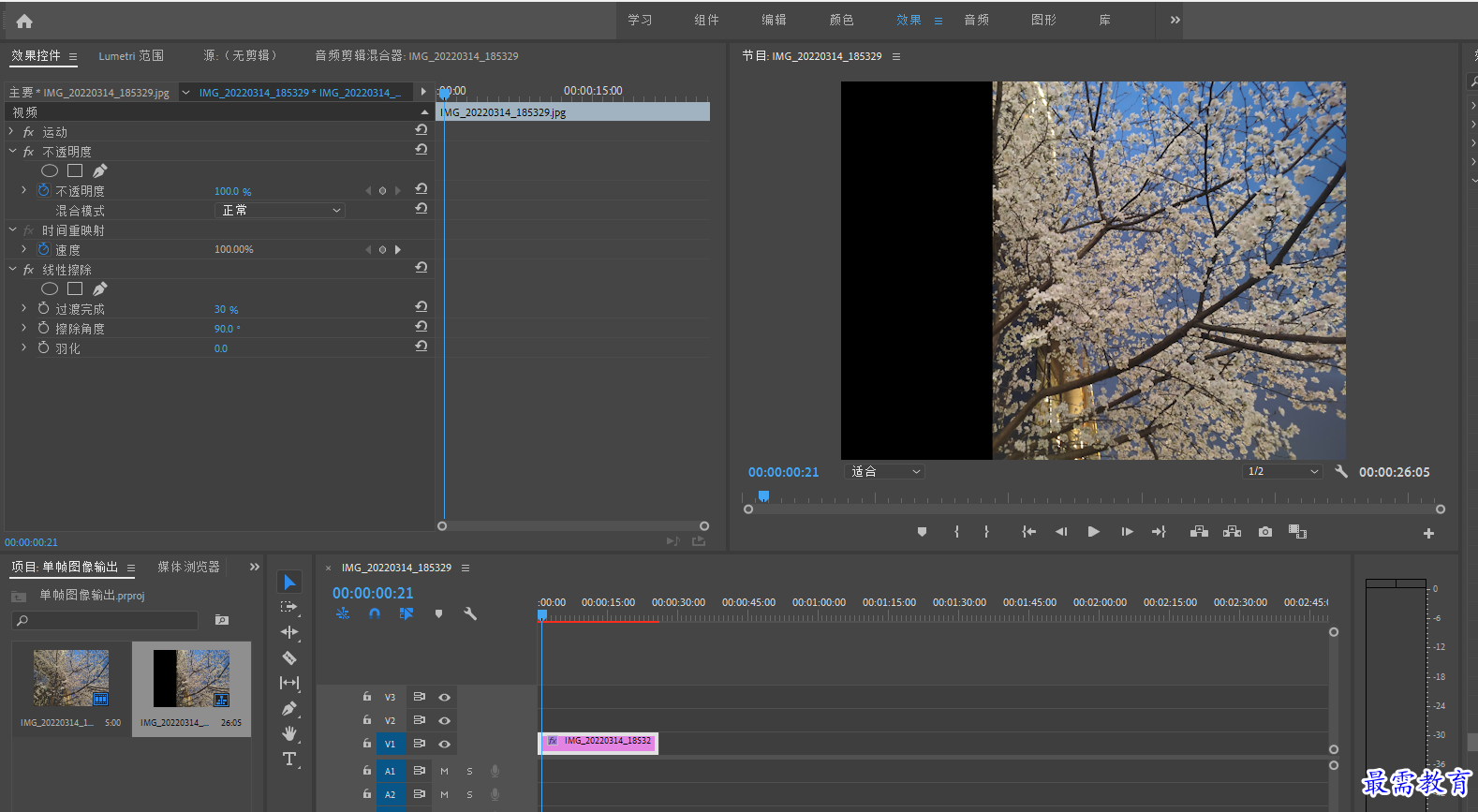The image size is (1478, 812).
Task: Toggle Opacity effect fx switch
Action: 28,152
